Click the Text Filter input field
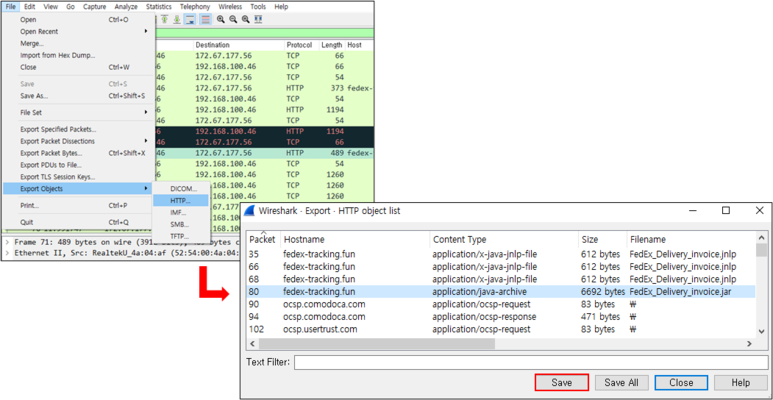Image resolution: width=773 pixels, height=400 pixels. (531, 362)
